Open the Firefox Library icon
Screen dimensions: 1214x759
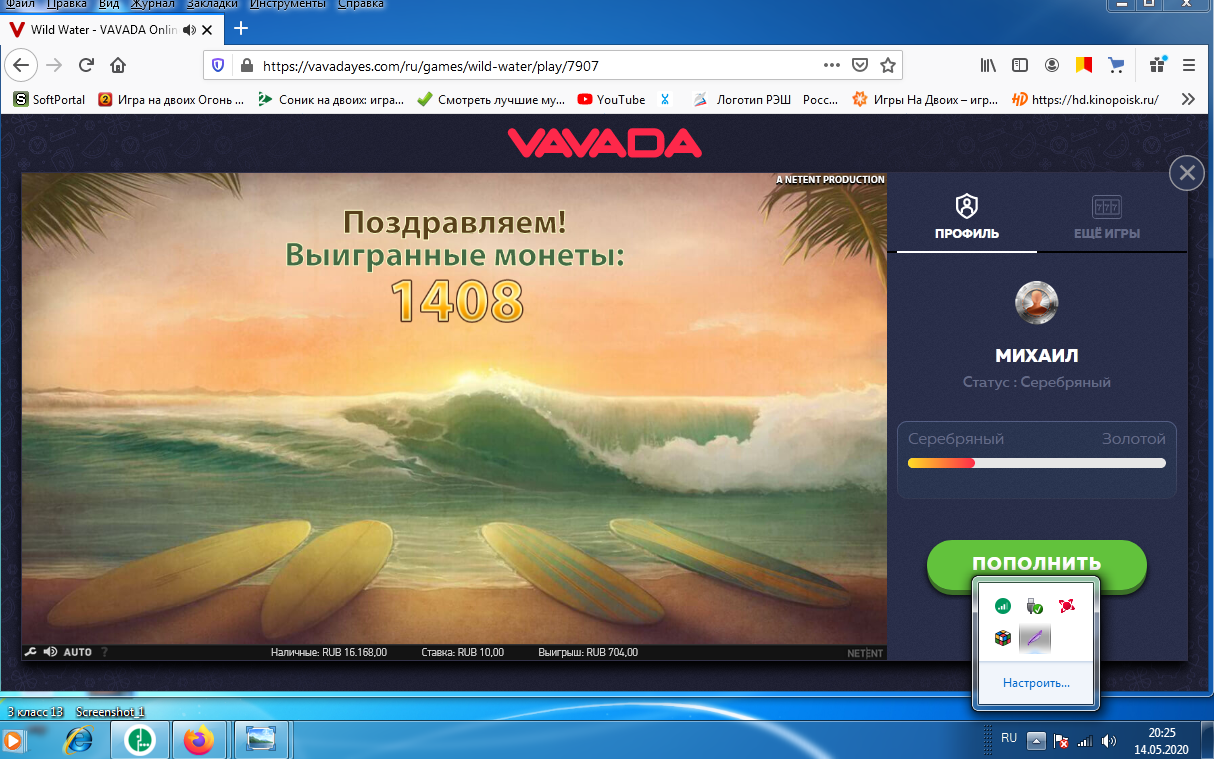[x=988, y=66]
